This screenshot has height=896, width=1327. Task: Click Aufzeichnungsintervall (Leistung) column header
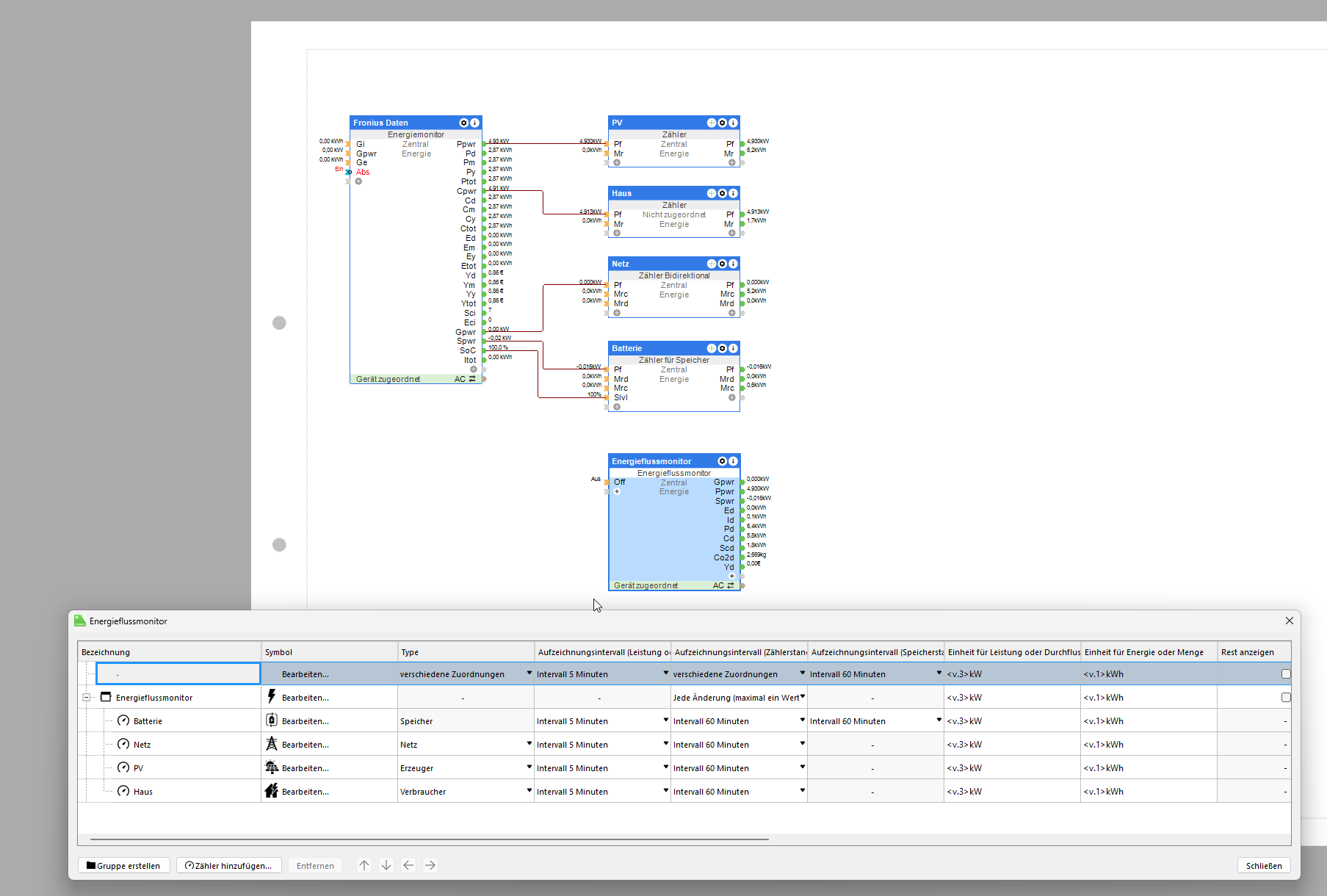[603, 651]
